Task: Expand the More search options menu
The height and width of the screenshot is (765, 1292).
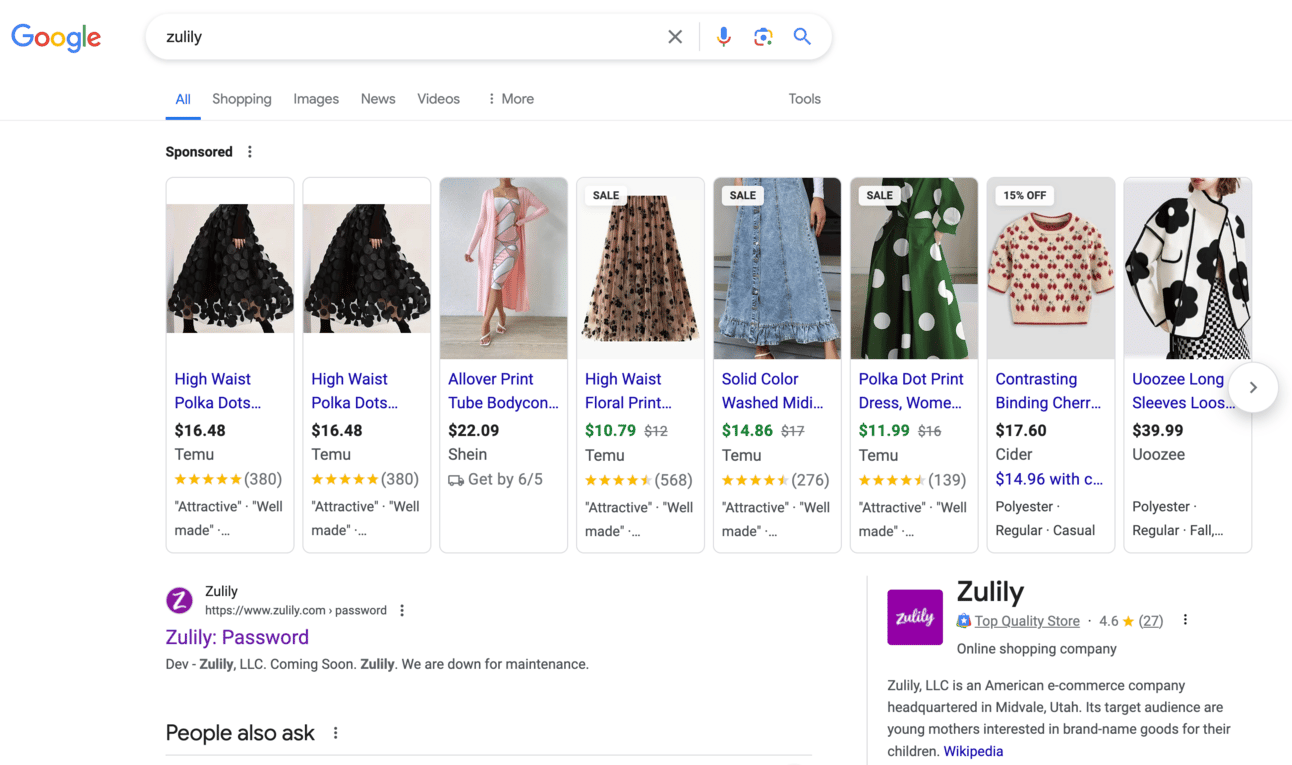Action: [510, 99]
